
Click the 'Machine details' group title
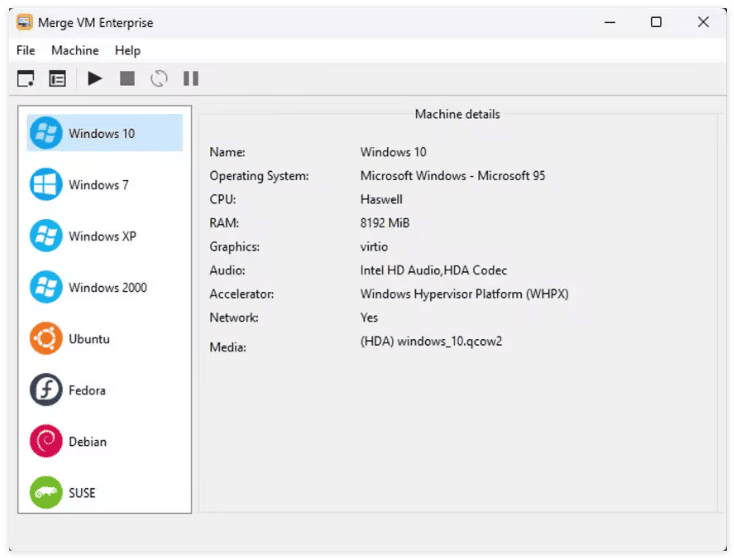457,114
